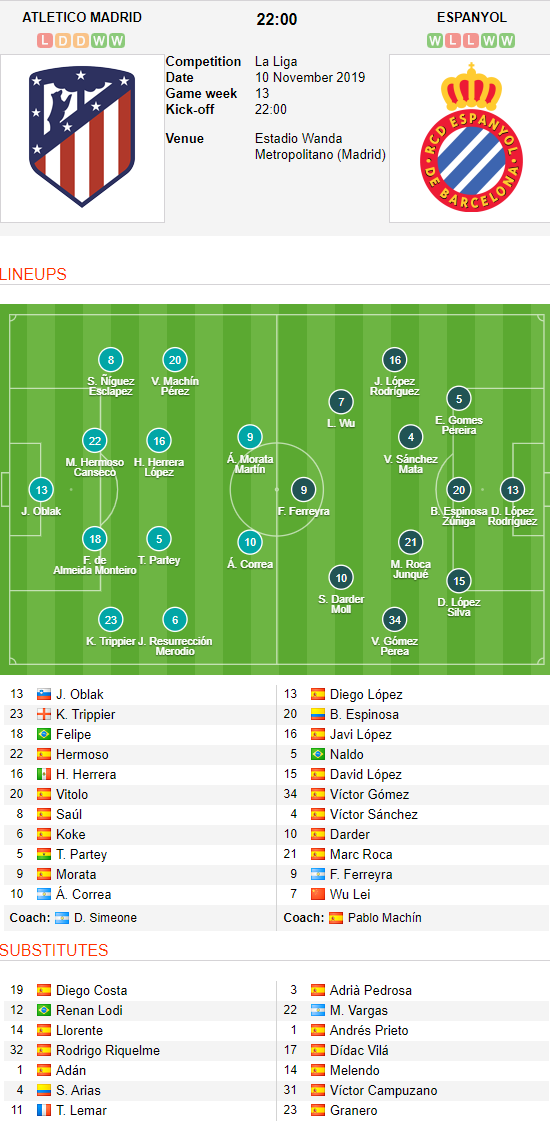Viewport: 550px width, 1128px height.
Task: Click K. Trippier's number 23 pitch marker
Action: [x=110, y=619]
